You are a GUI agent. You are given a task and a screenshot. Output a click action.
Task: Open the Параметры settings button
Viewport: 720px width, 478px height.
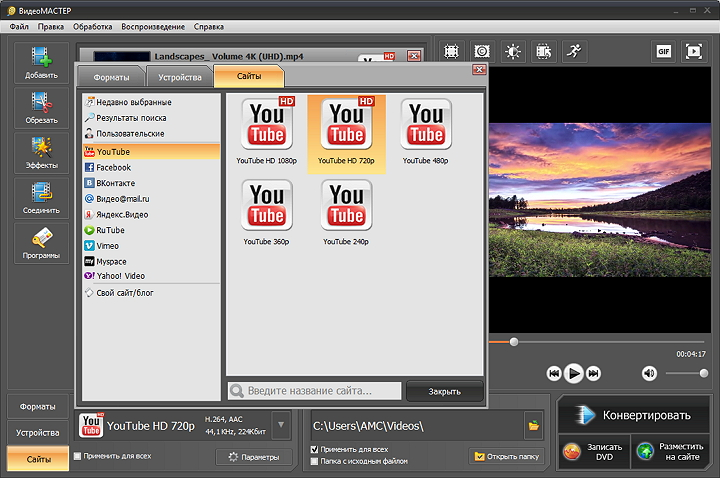click(254, 457)
